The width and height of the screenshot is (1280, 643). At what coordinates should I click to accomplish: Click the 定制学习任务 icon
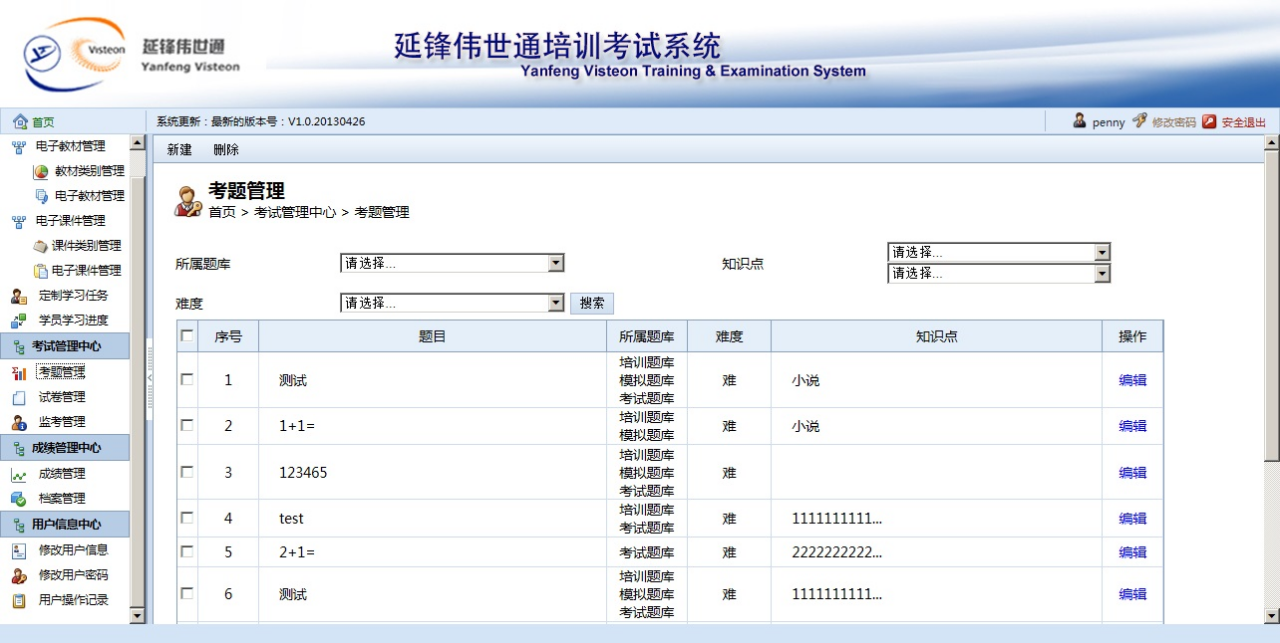point(18,296)
